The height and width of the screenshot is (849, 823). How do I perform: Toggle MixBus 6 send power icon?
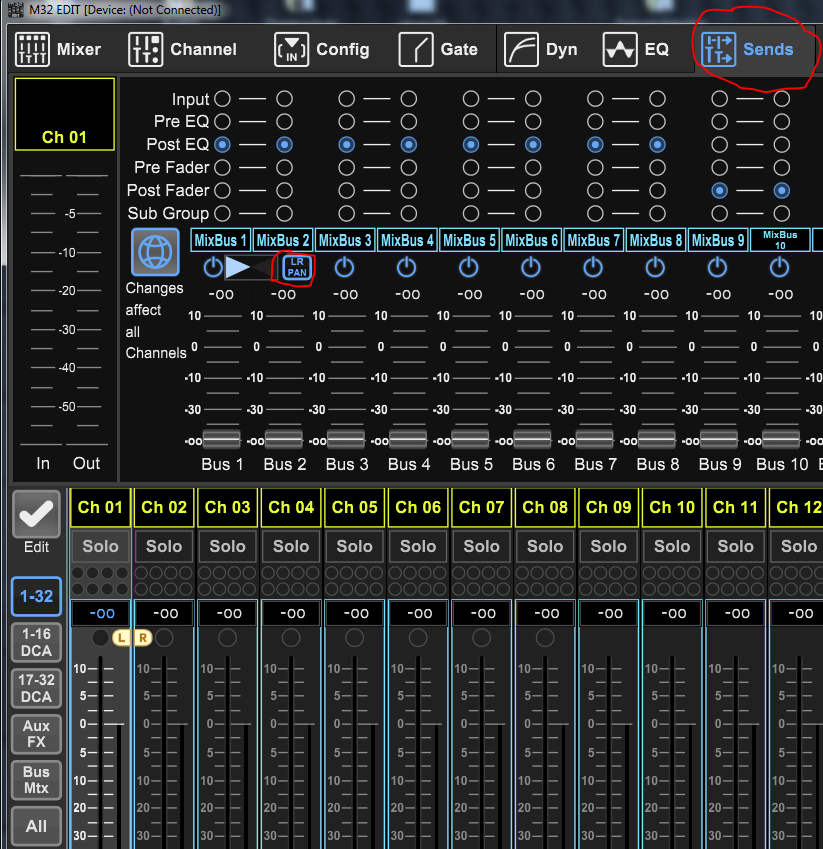(531, 267)
